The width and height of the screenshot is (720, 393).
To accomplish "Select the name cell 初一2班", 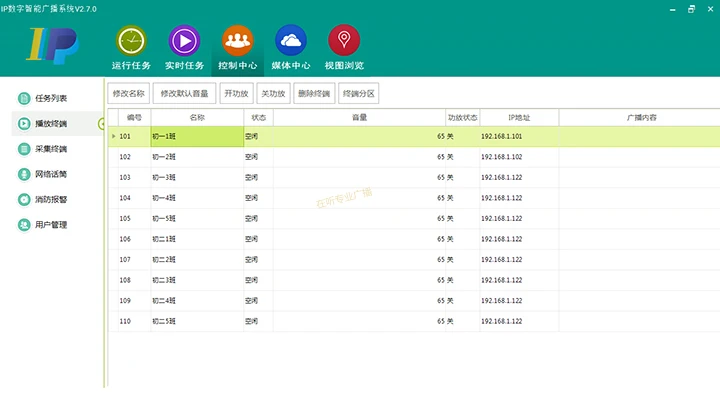I will [x=197, y=157].
